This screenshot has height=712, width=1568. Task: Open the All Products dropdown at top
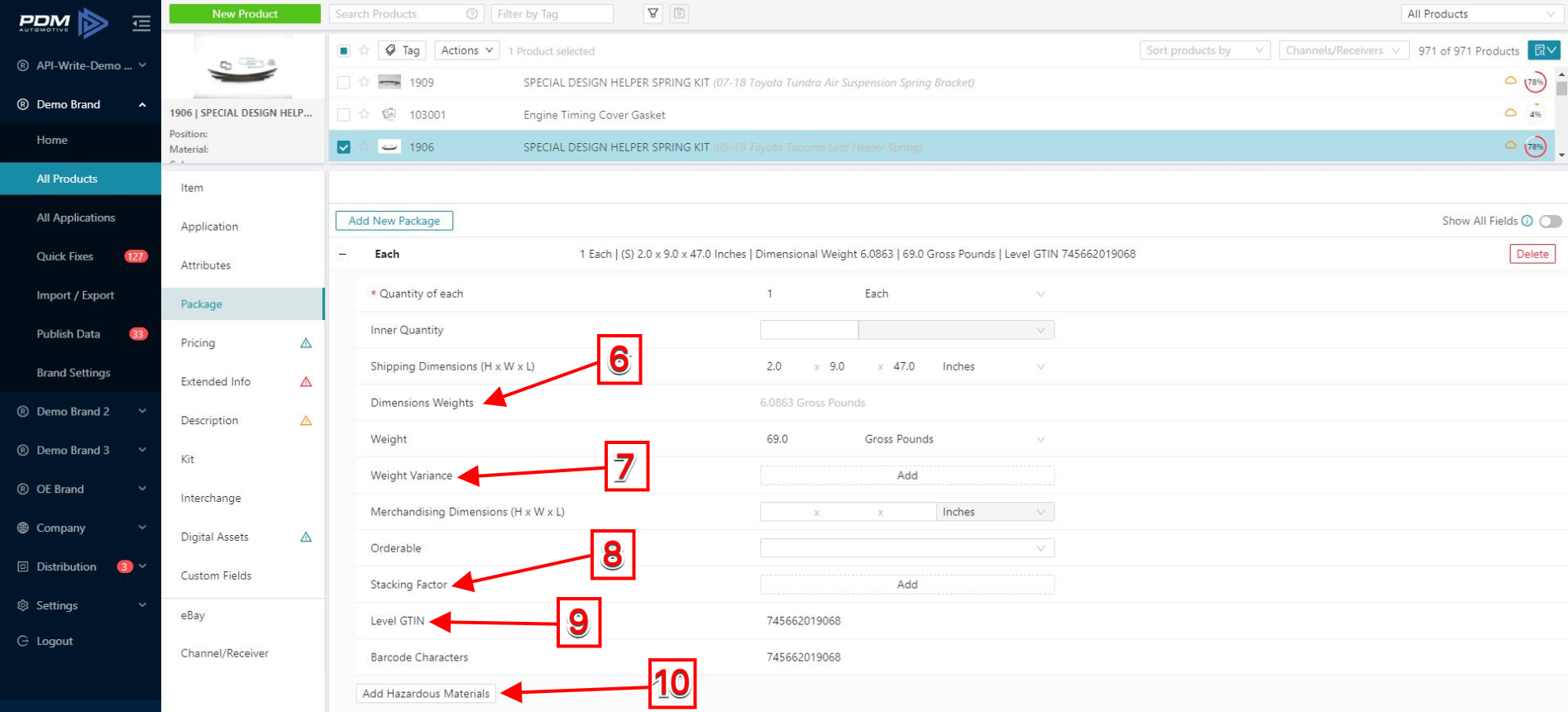point(1481,14)
